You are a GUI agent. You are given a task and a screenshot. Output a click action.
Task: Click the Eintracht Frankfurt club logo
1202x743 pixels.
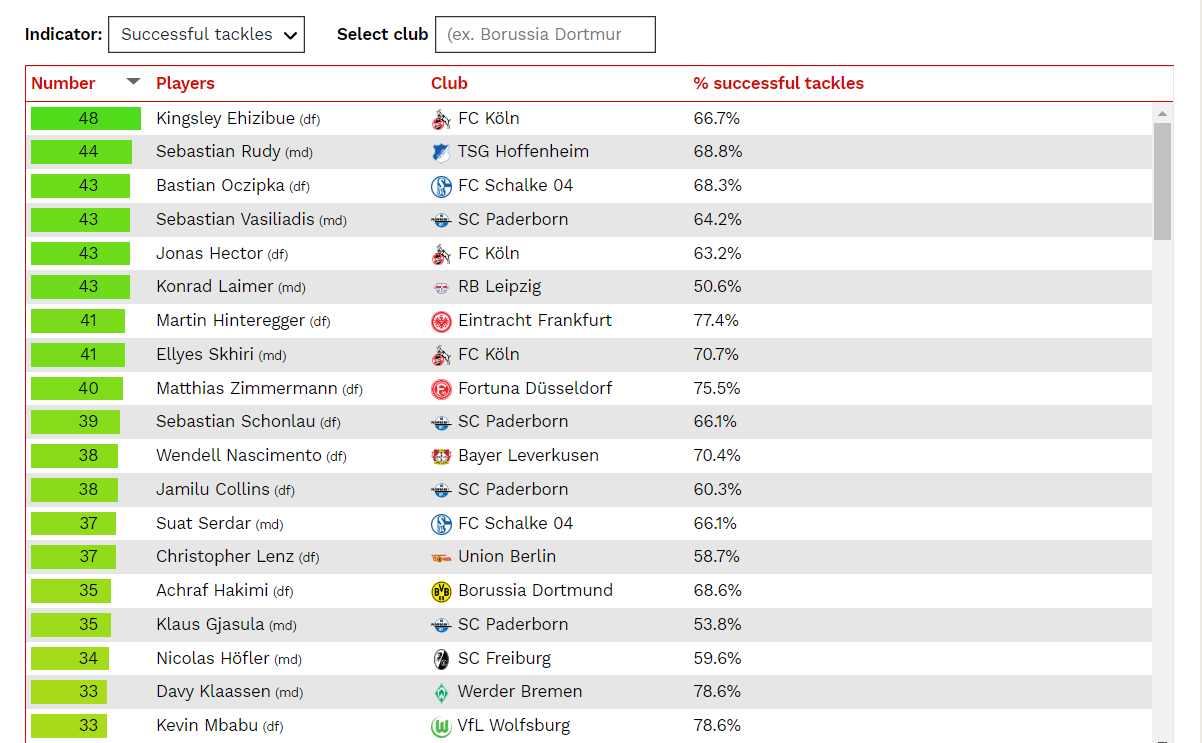click(x=441, y=321)
